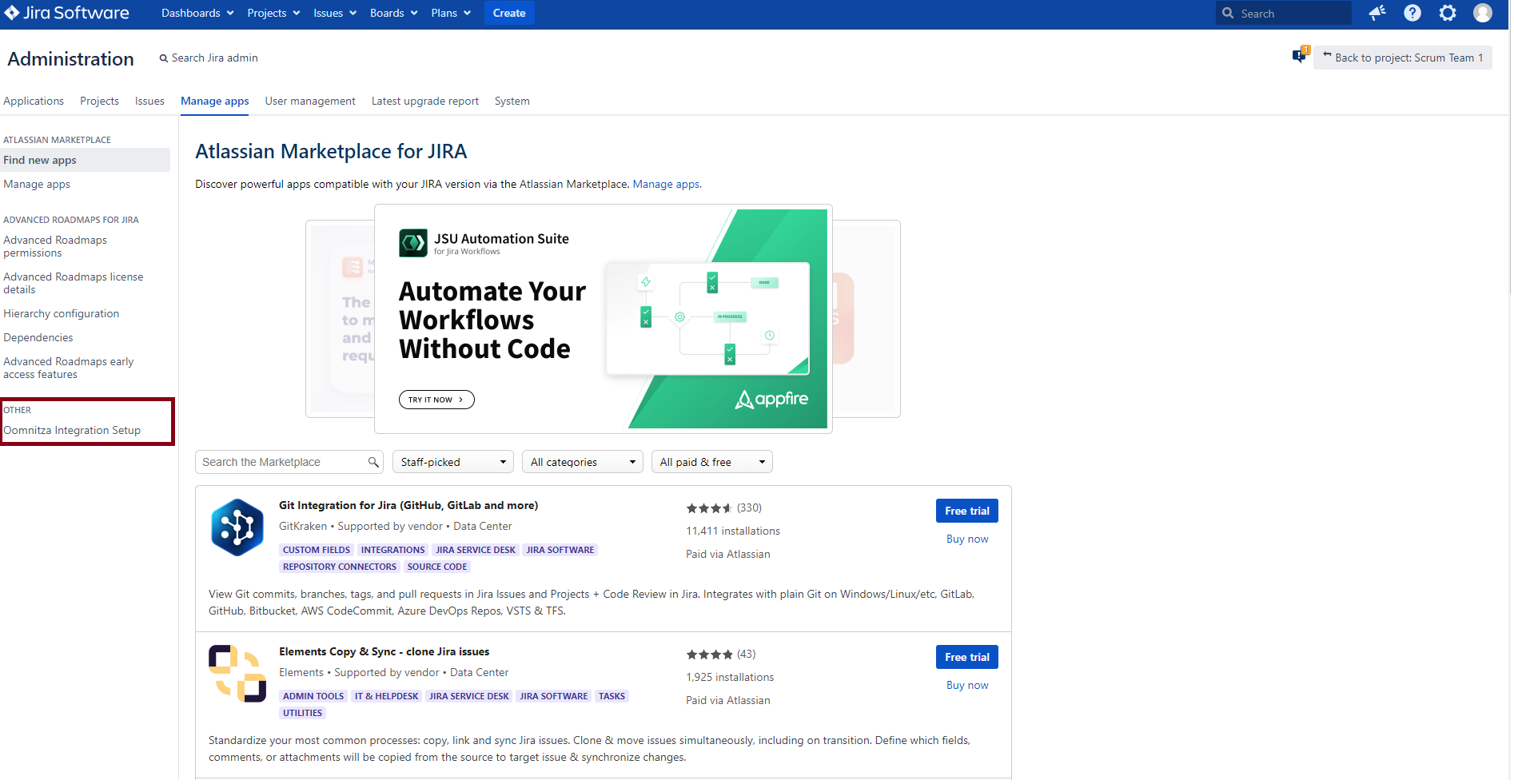Click Buy now for Elements Copy & Sync
The width and height of the screenshot is (1514, 784).
(x=967, y=685)
